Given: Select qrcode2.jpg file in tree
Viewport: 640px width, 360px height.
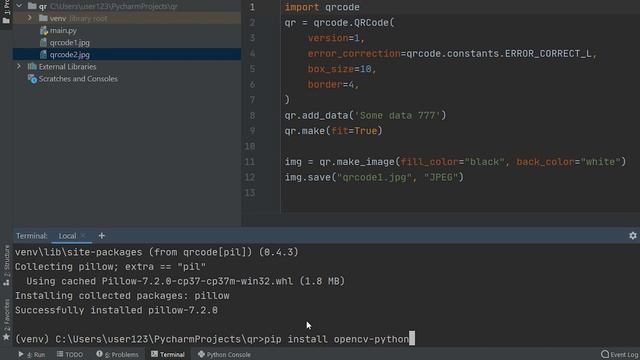Looking at the screenshot, I should (69, 54).
